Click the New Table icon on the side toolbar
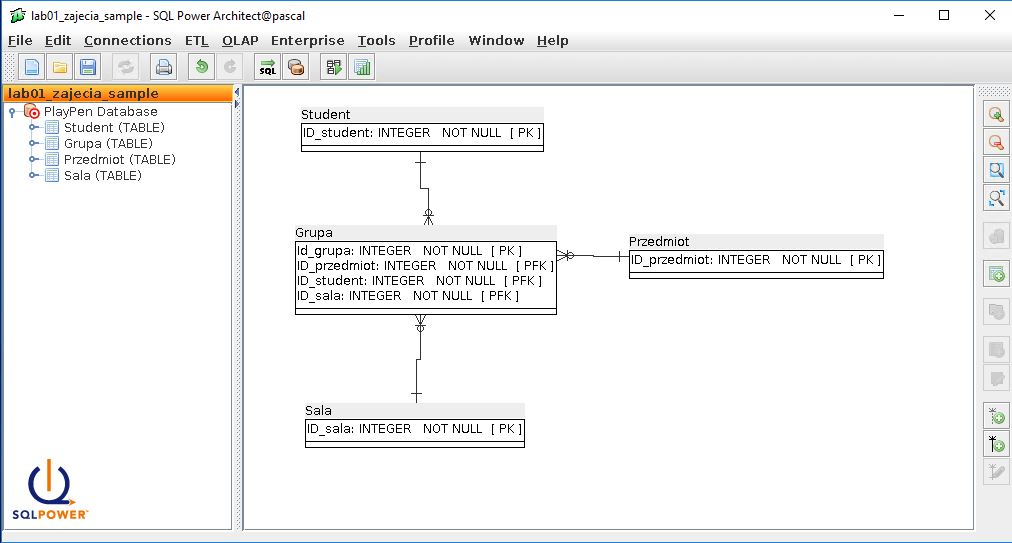Screen dimensions: 1012x543 [995, 273]
